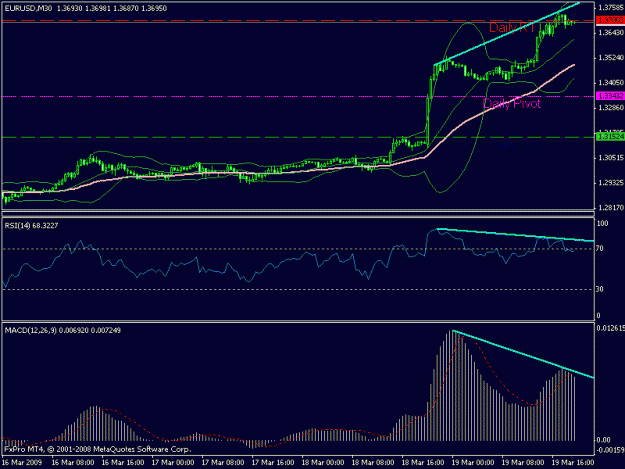The width and height of the screenshot is (625, 469).
Task: Click the '17 Mar 00:00' time label
Action: 173,463
